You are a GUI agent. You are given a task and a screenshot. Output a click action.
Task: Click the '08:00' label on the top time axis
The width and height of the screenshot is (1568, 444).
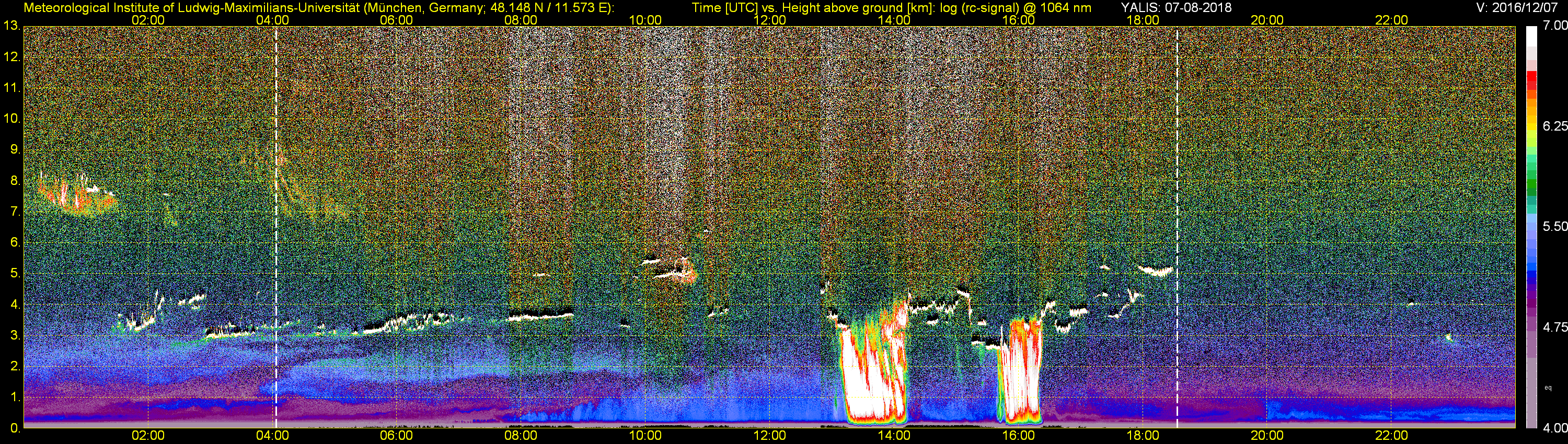point(521,20)
